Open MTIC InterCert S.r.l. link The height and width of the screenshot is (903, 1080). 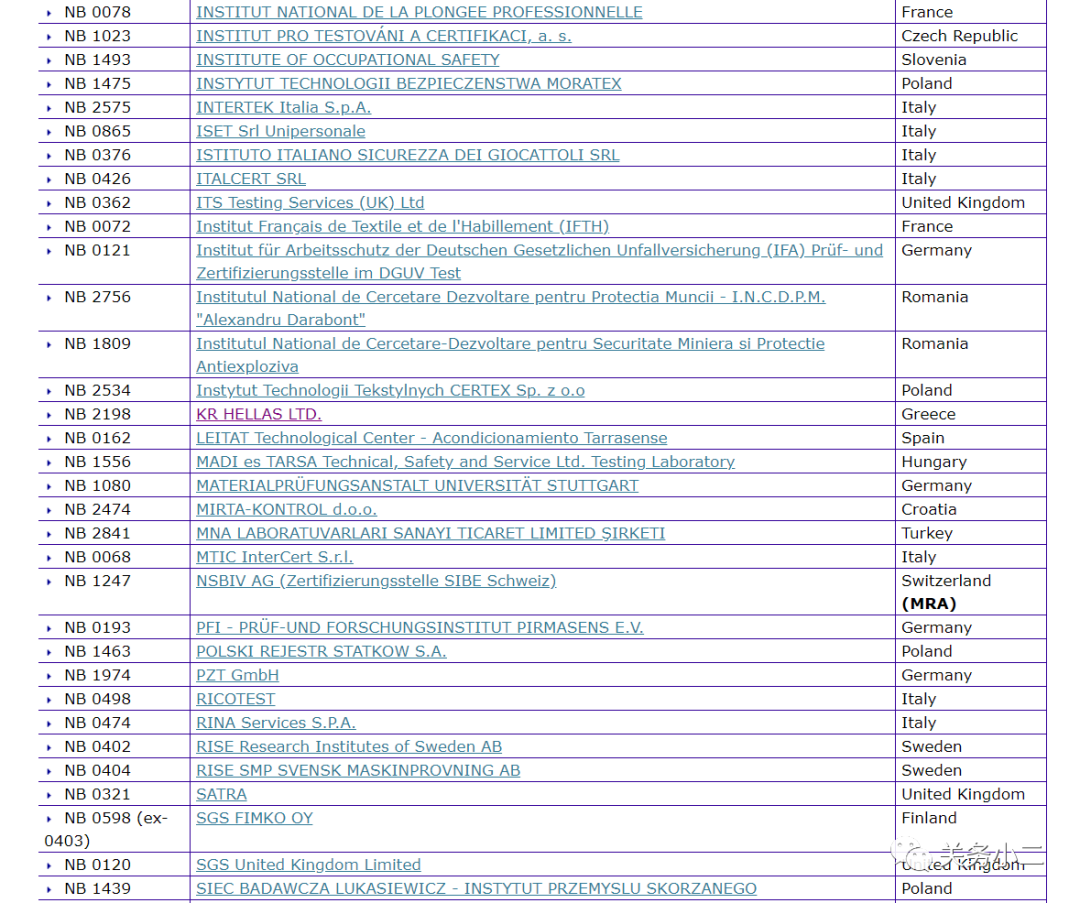tap(274, 557)
